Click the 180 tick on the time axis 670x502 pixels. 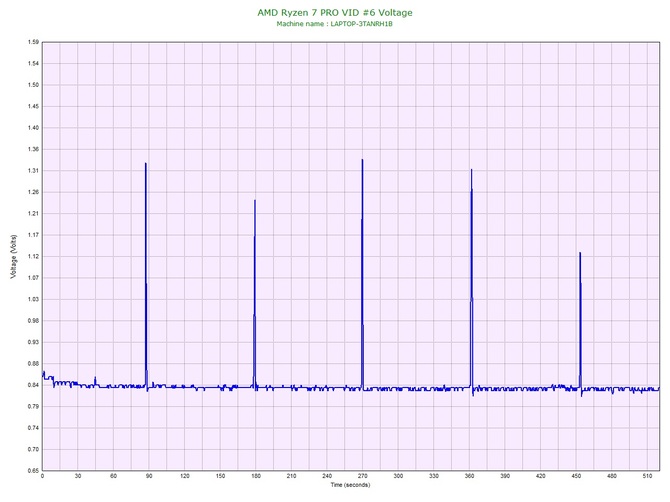256,476
